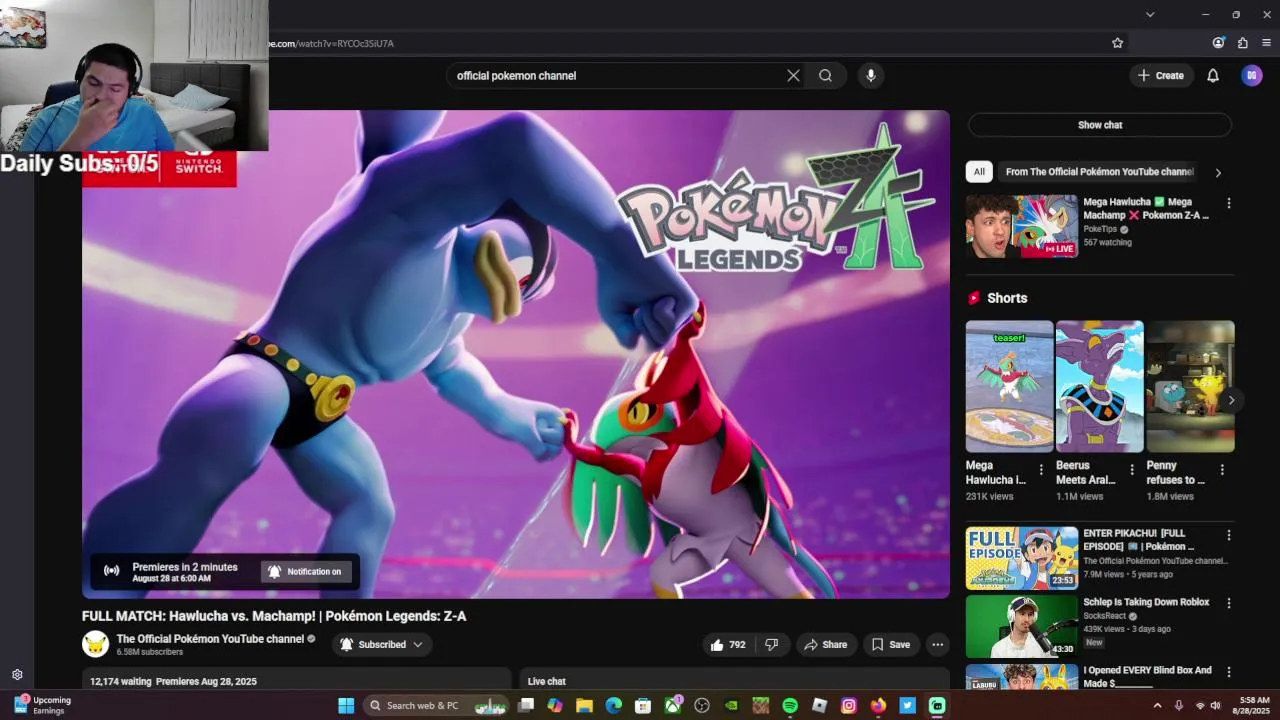Open the settings gear on the left edge
1280x720 pixels.
click(x=17, y=675)
